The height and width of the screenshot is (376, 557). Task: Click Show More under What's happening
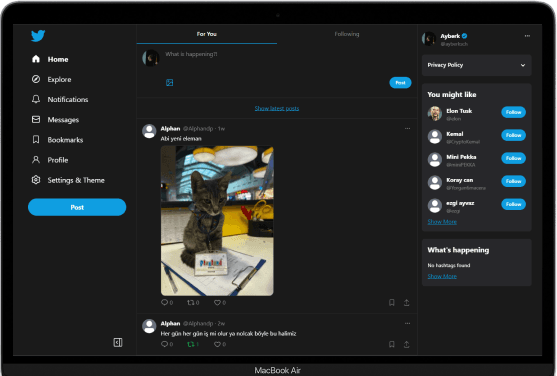[x=442, y=276]
